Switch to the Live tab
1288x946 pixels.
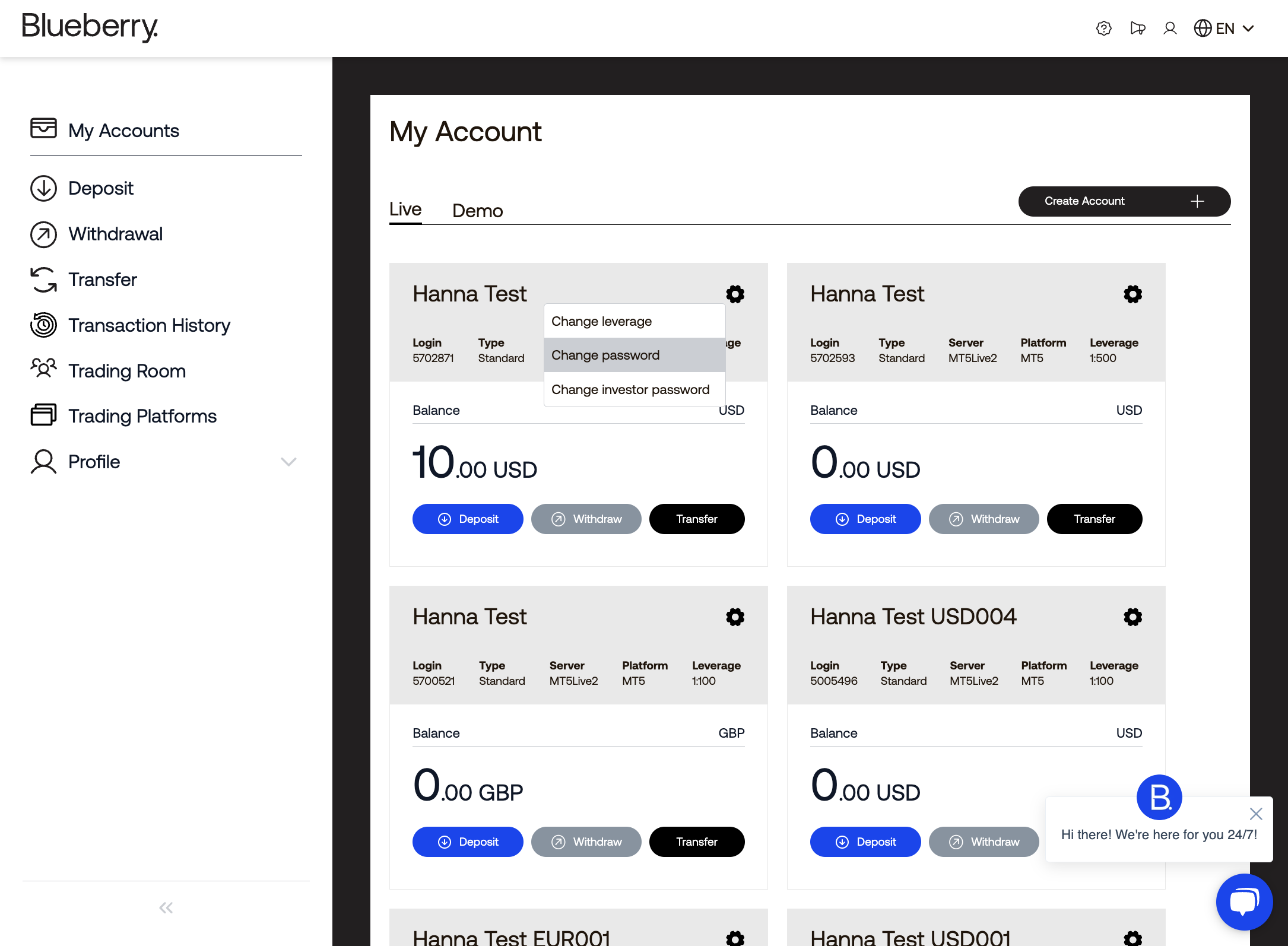pos(405,209)
